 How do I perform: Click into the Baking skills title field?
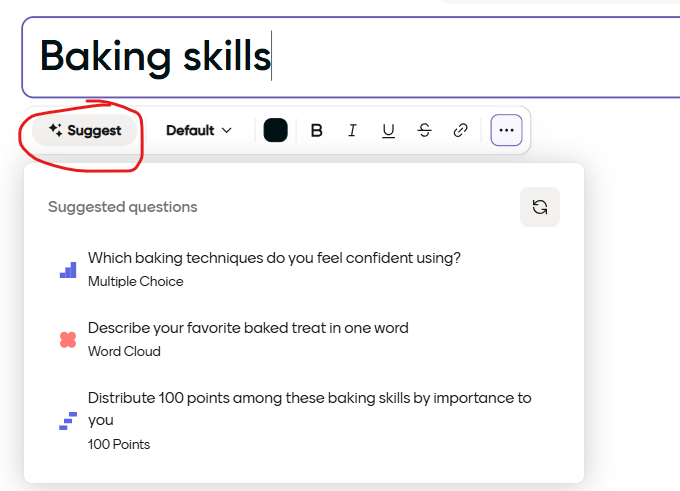pos(350,56)
